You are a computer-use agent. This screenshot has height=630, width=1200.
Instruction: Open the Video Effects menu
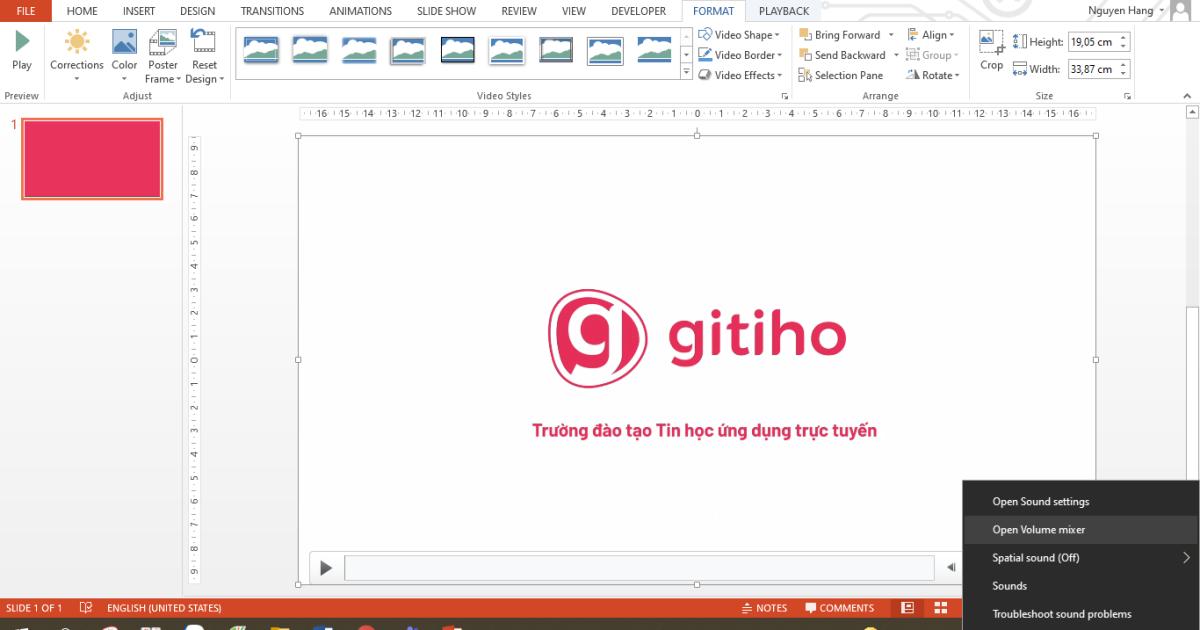740,74
